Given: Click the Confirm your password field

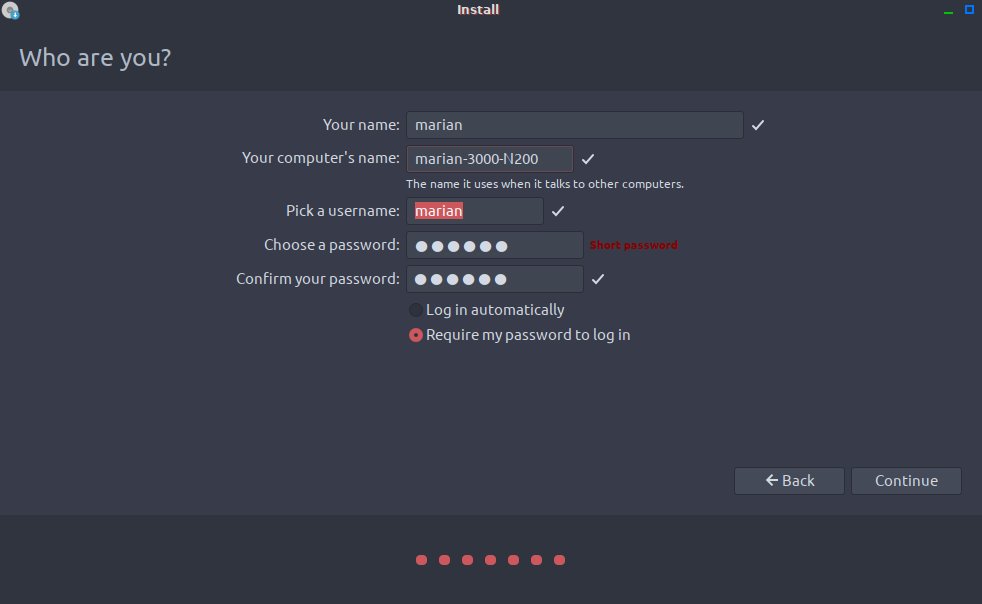Looking at the screenshot, I should tap(494, 279).
